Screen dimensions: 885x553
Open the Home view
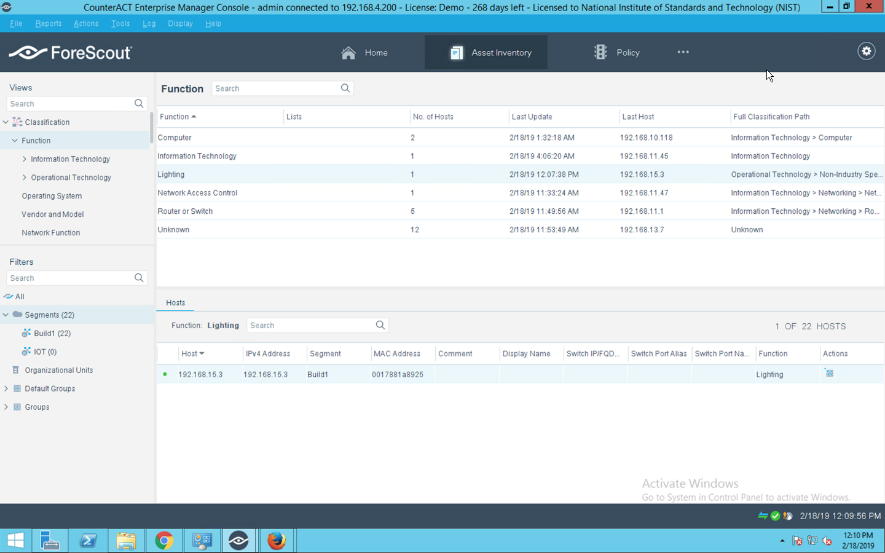(x=364, y=52)
